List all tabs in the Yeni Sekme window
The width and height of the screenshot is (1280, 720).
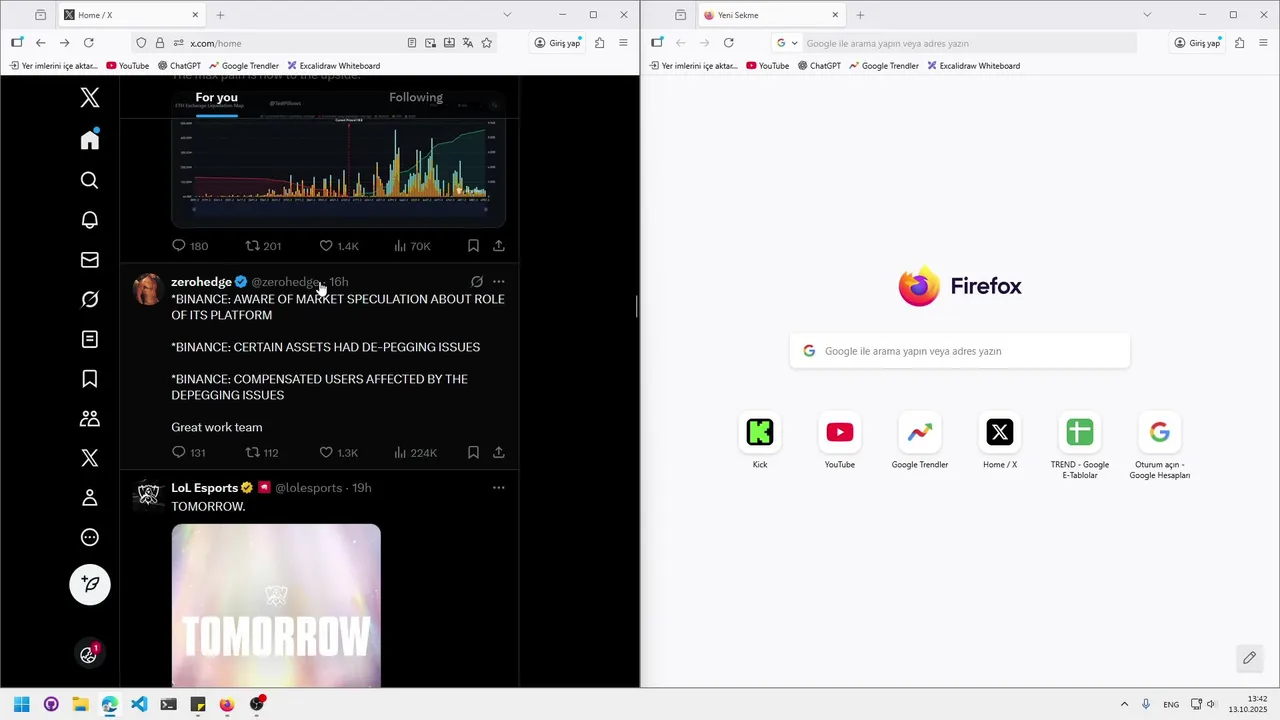tap(1147, 15)
